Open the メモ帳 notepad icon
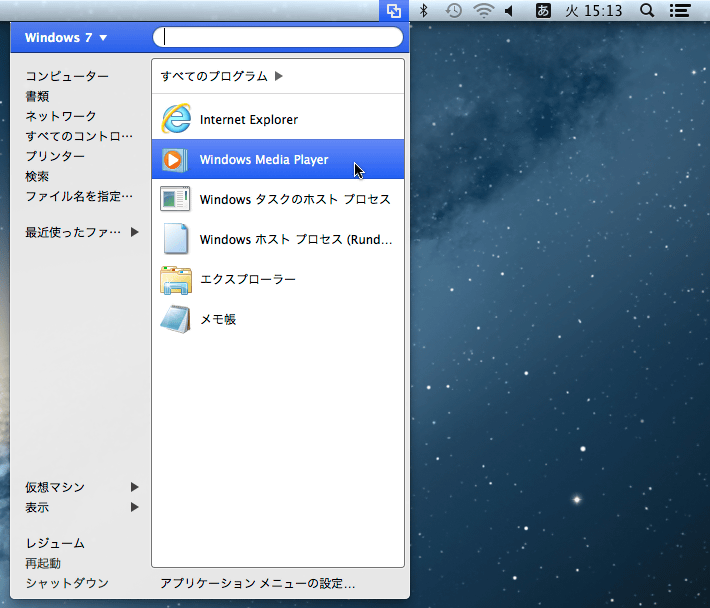 tap(175, 319)
